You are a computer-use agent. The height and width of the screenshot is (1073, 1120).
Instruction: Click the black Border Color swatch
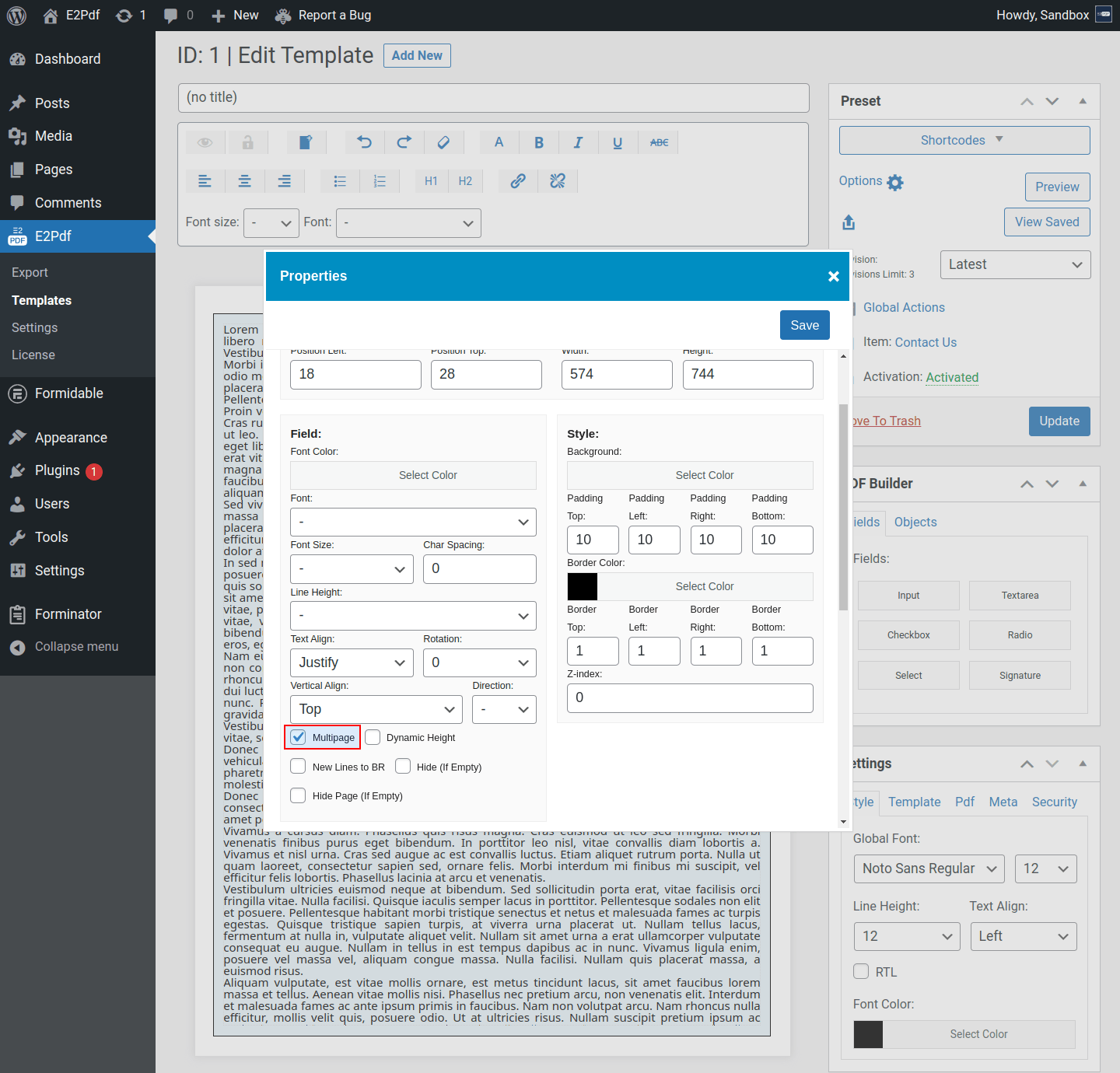[582, 586]
